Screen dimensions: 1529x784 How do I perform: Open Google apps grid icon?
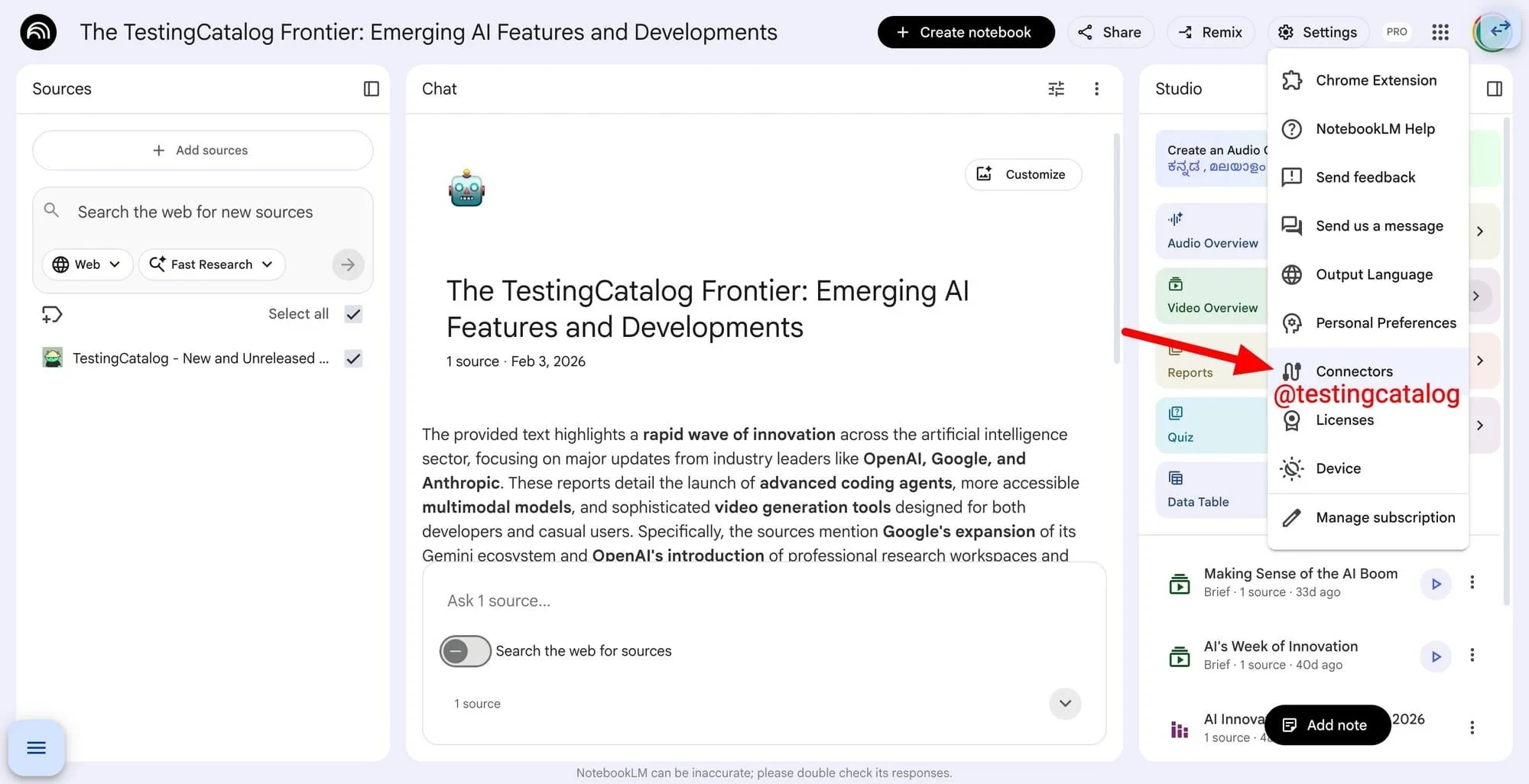[1440, 32]
